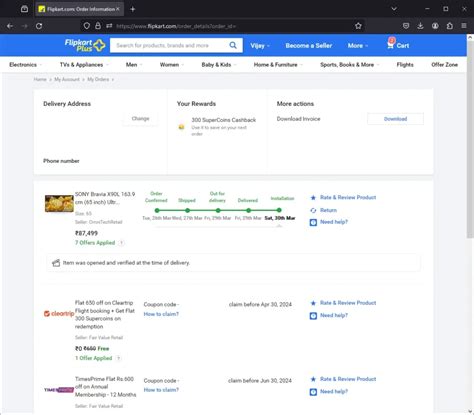Open Rate & Review Product for Sony
This screenshot has width=474, height=415.
pos(348,197)
